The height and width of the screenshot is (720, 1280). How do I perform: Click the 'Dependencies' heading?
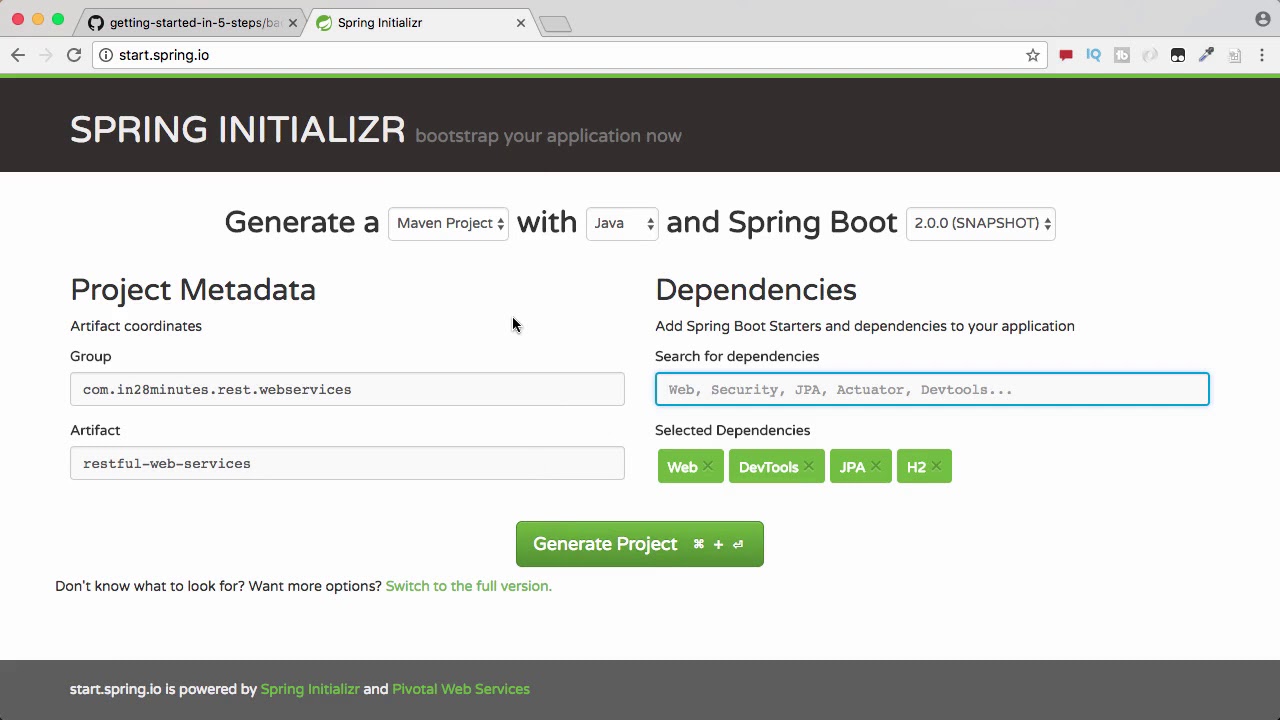point(756,290)
